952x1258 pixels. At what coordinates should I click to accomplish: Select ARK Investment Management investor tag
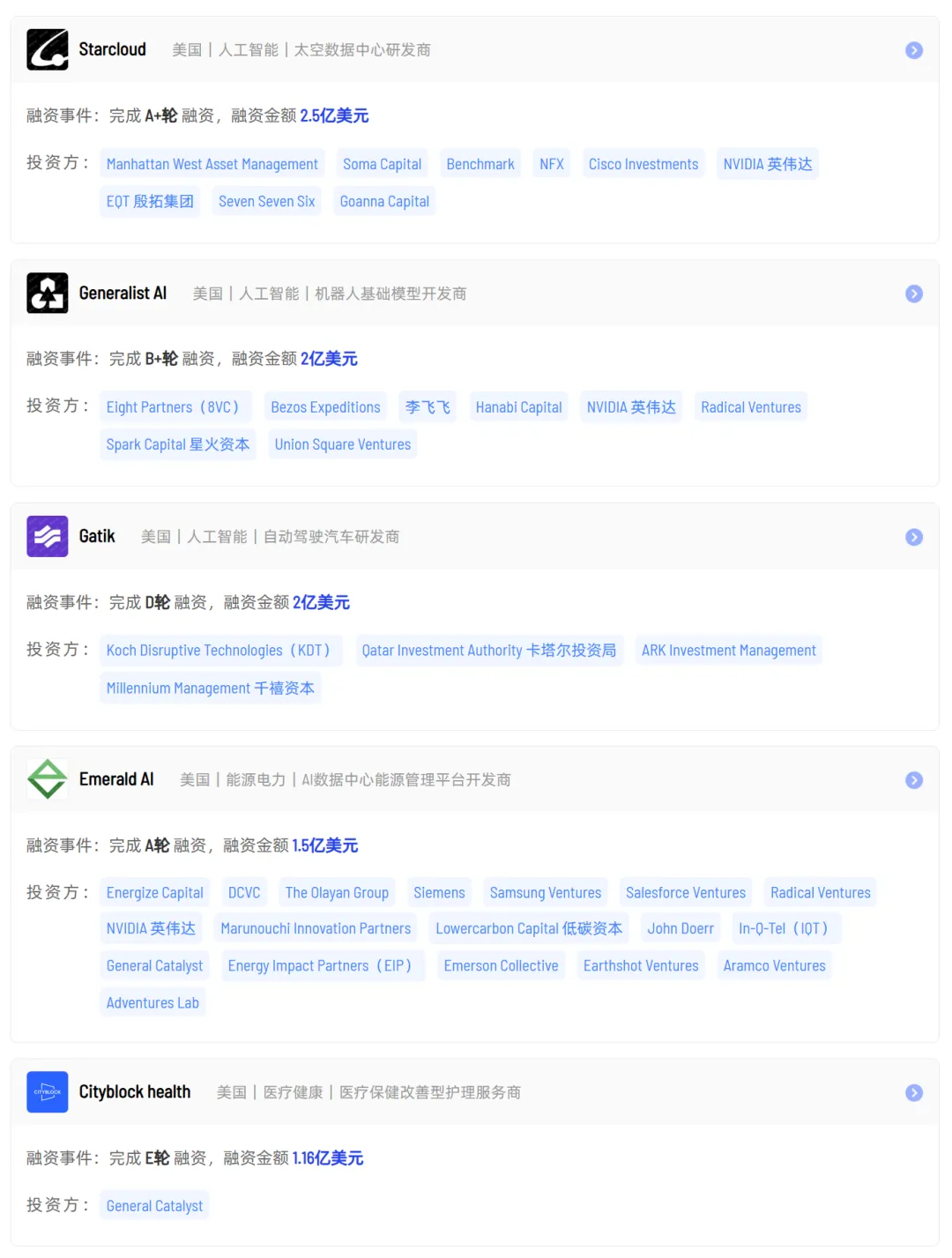[729, 651]
